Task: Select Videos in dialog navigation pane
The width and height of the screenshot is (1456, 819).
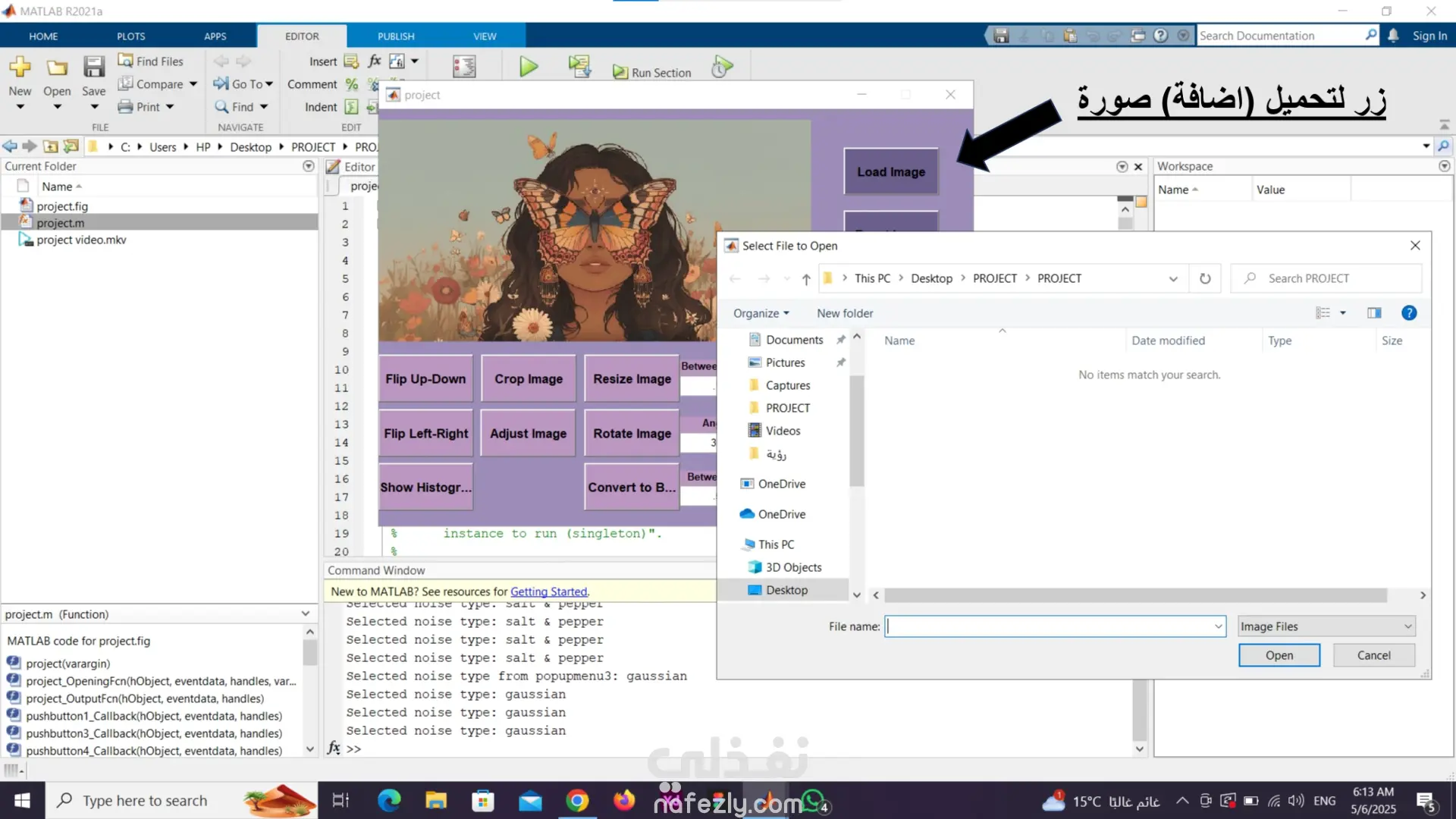Action: click(x=783, y=431)
